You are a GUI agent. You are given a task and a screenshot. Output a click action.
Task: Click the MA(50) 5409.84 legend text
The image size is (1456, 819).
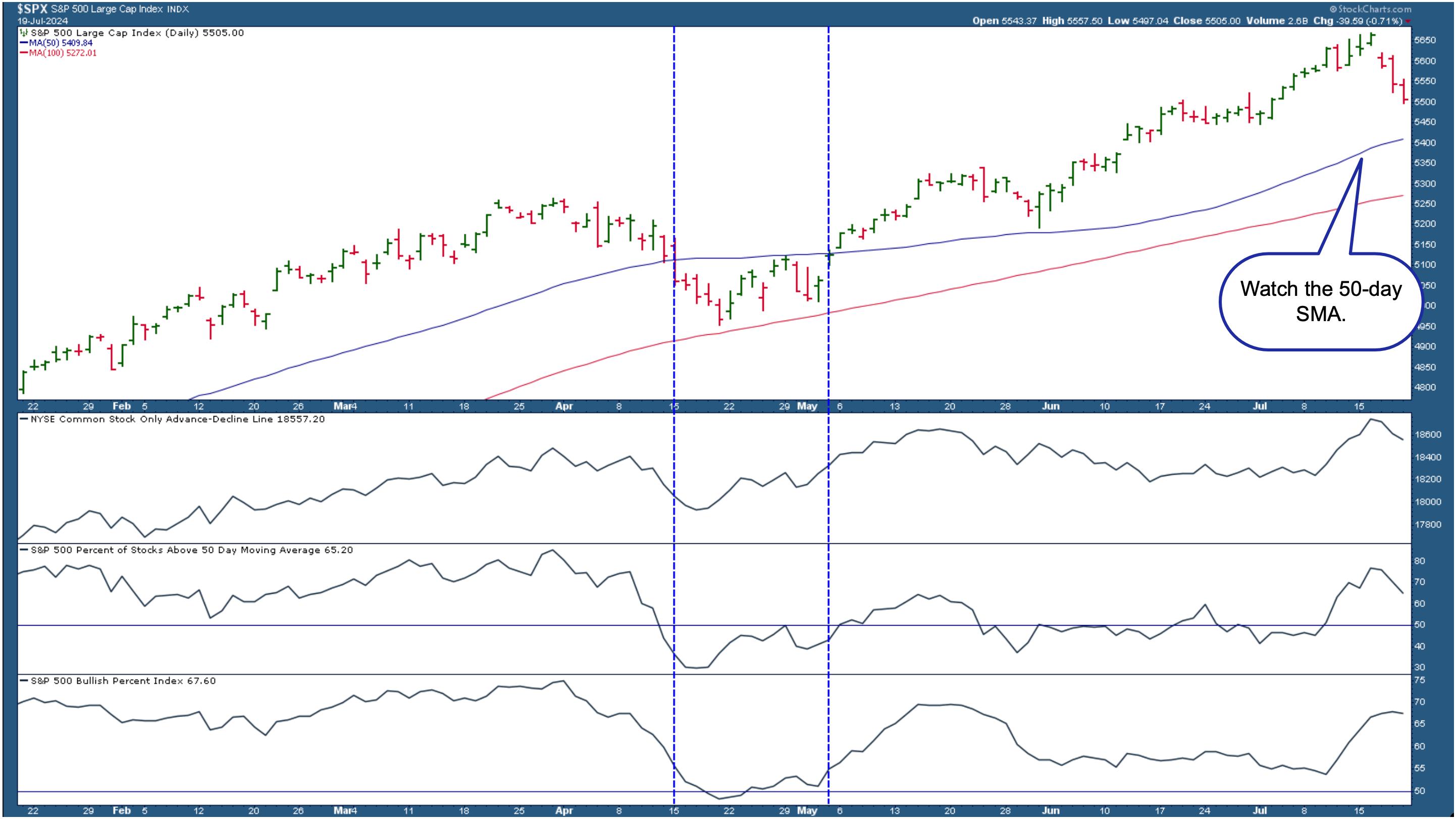coord(61,43)
